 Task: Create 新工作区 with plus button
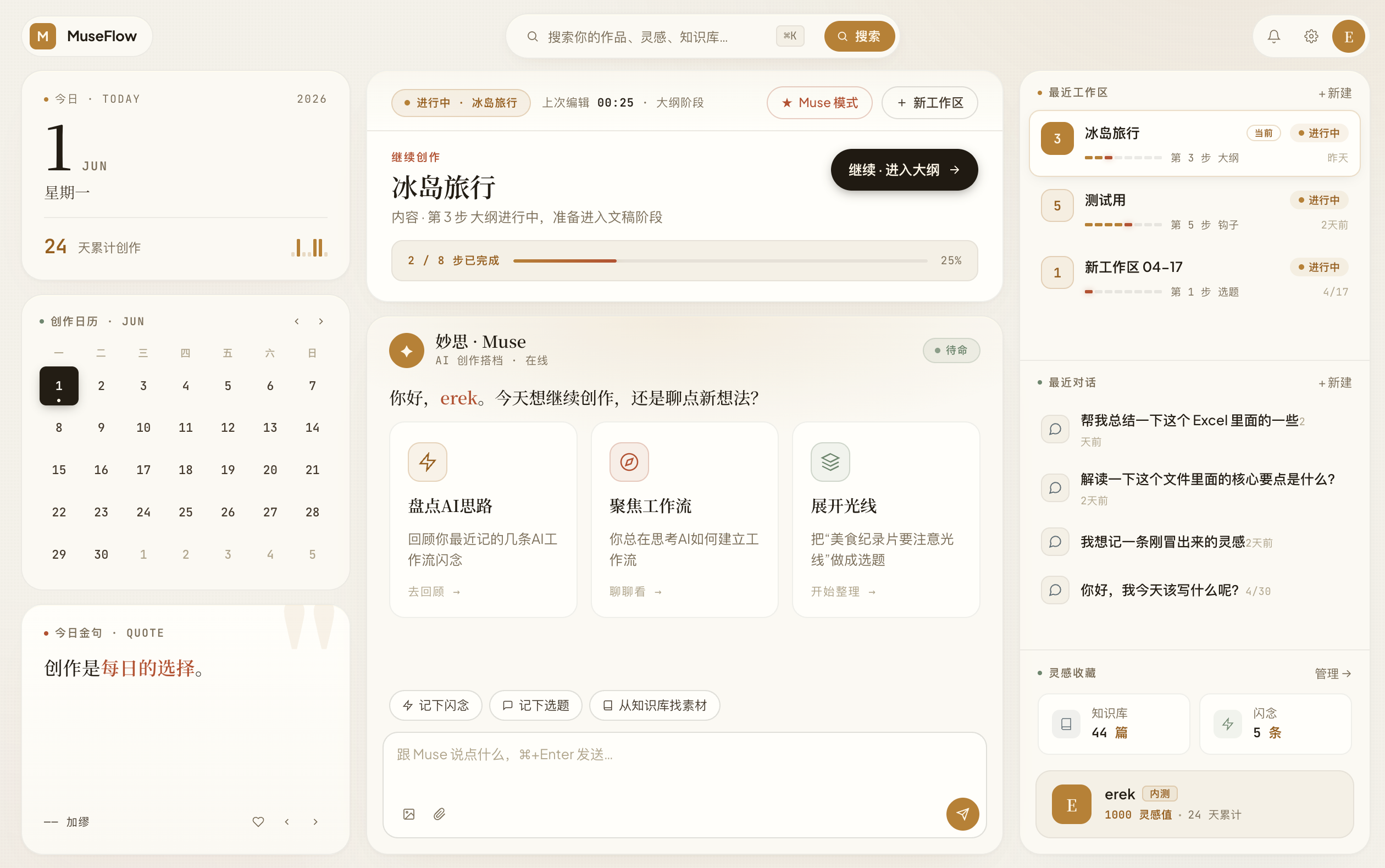point(929,103)
